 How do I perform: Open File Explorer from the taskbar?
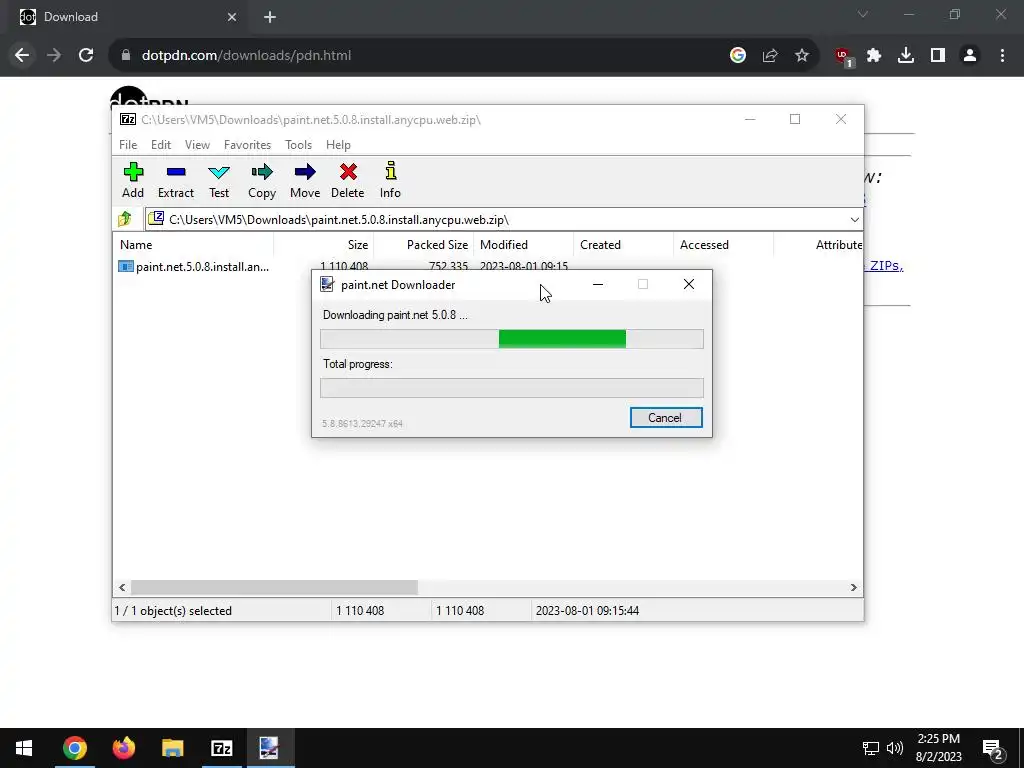coord(172,748)
